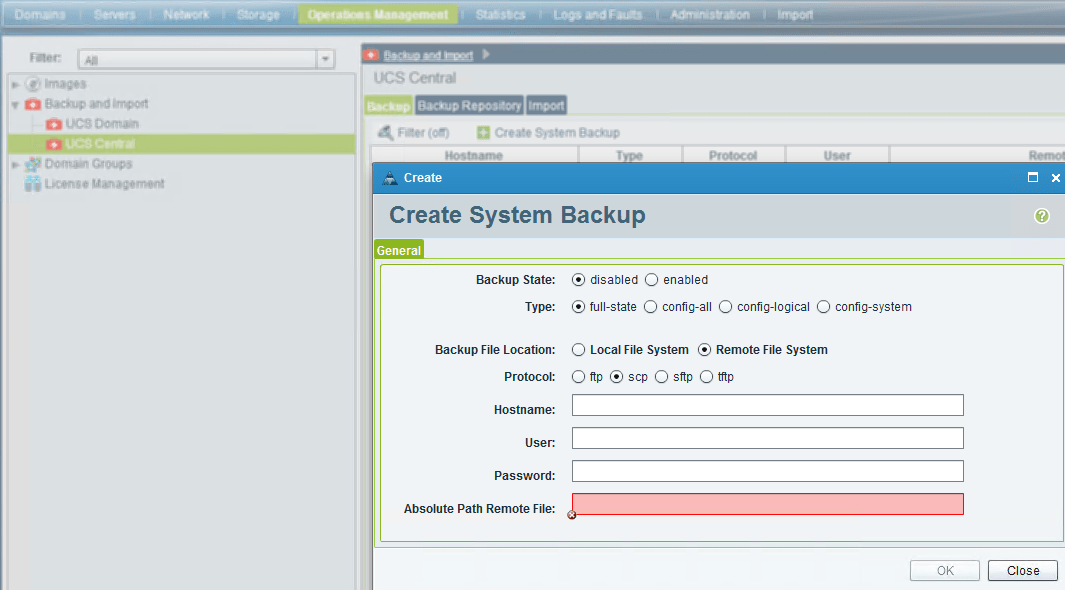Select ftp protocol
This screenshot has height=590, width=1065.
click(578, 377)
